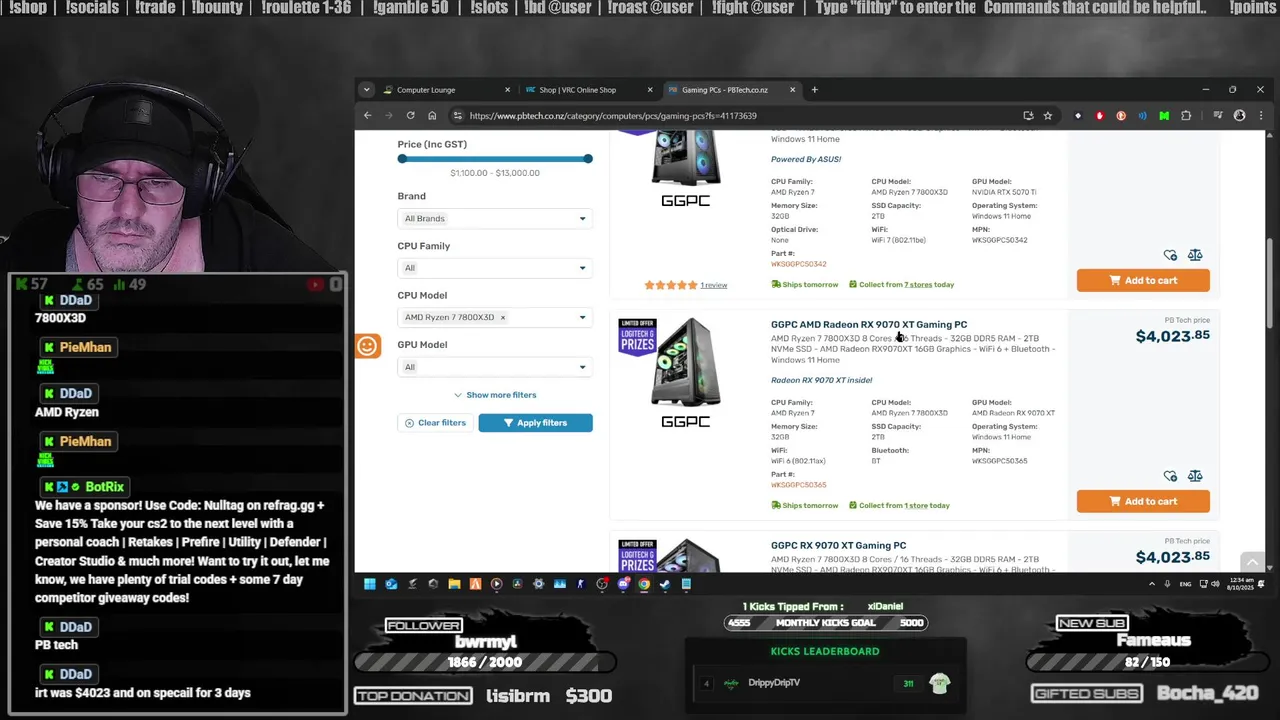Bookmark this page with the star icon

pyautogui.click(x=1047, y=115)
